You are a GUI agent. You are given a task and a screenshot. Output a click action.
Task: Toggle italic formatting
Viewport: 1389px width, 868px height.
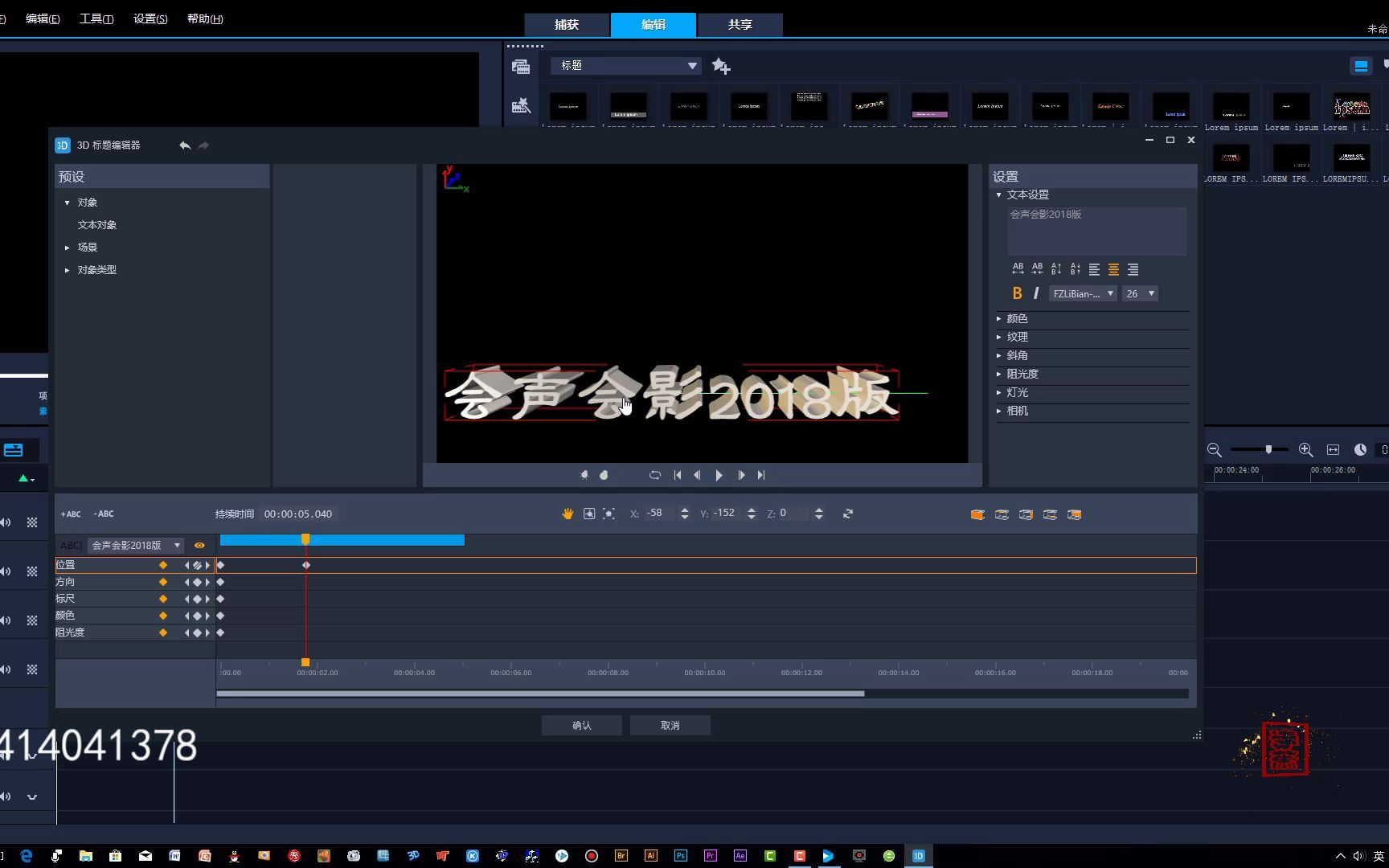[1035, 293]
